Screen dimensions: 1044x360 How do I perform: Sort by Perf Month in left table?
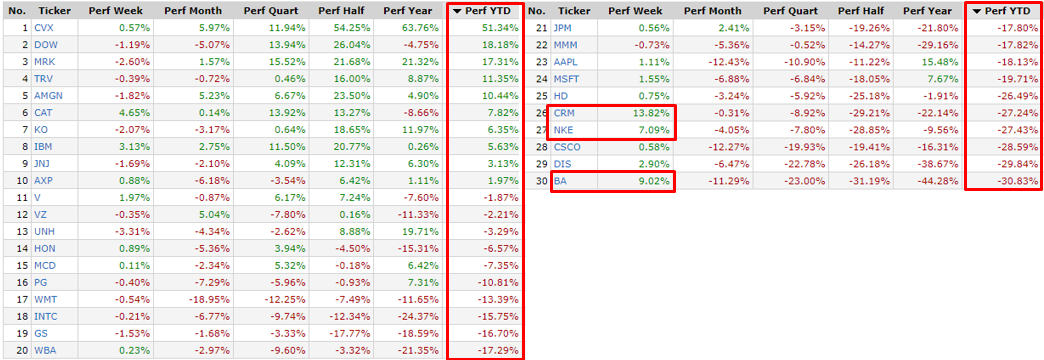194,11
